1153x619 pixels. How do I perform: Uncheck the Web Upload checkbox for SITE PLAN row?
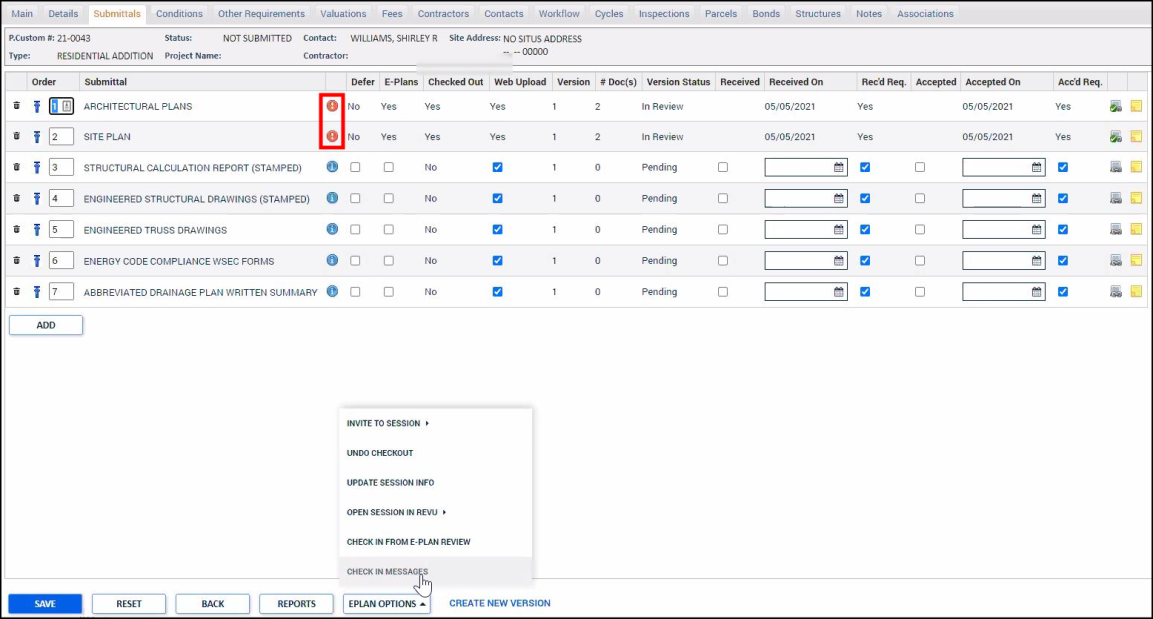click(497, 136)
